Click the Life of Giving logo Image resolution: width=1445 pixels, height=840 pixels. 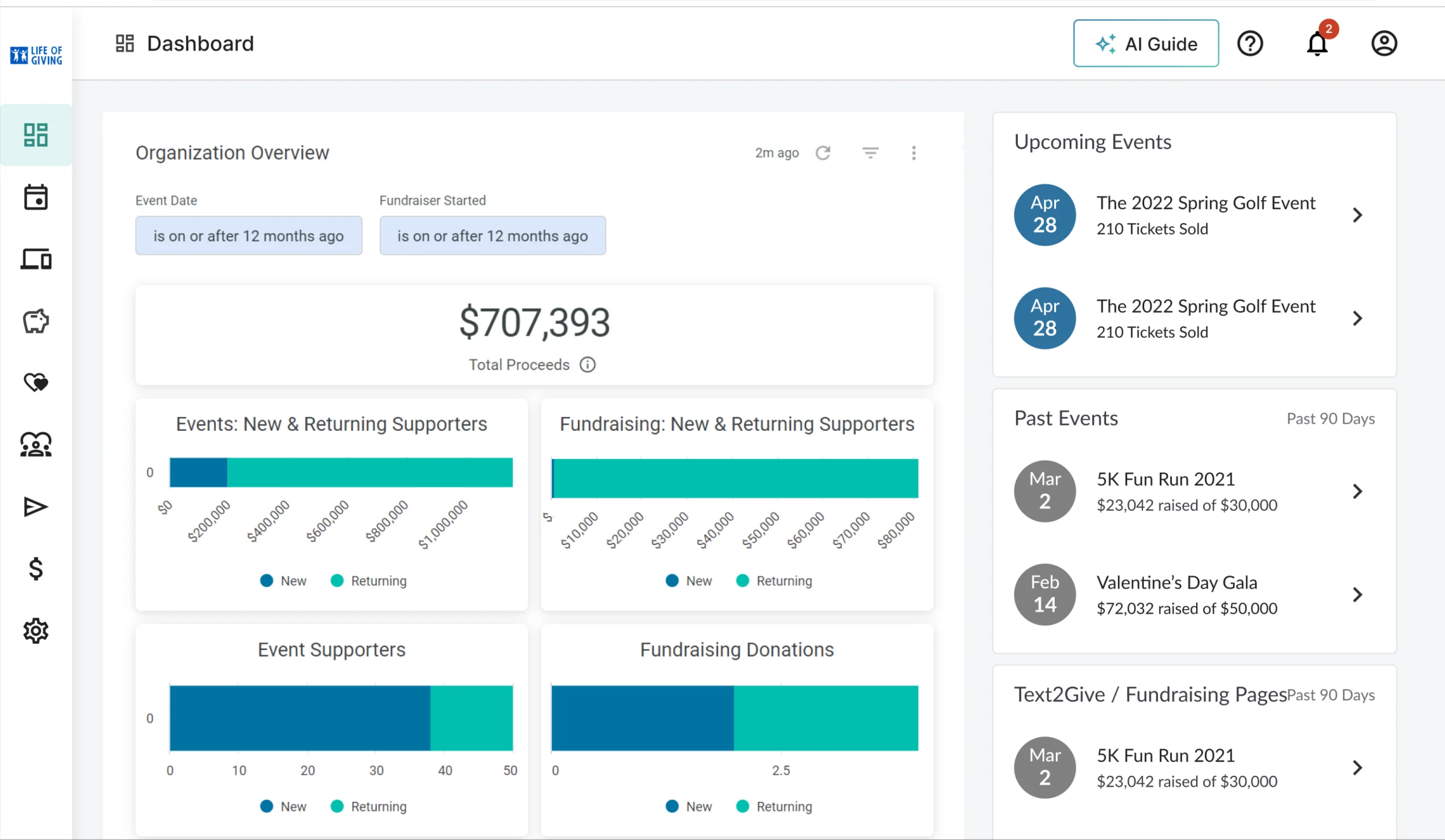pos(36,55)
